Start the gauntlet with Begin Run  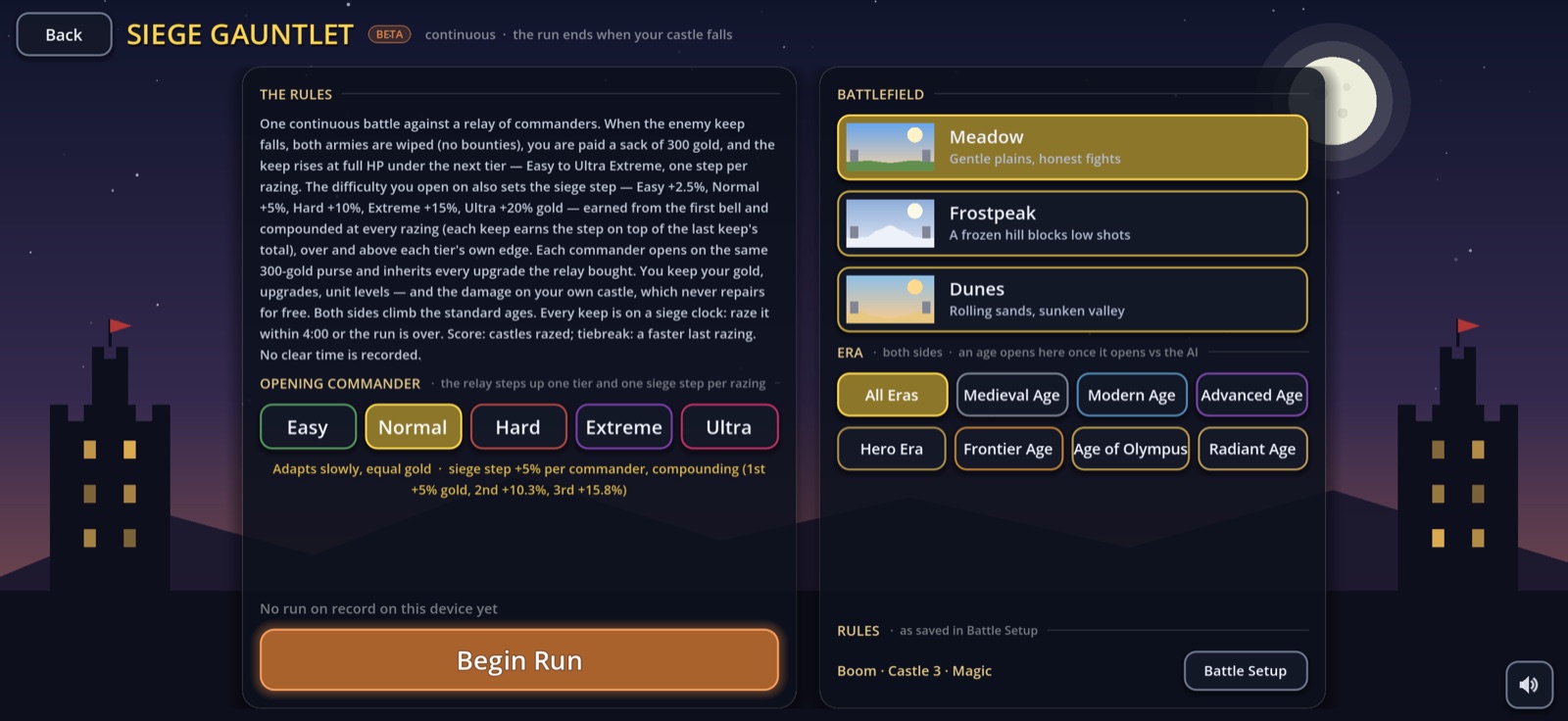(x=519, y=660)
